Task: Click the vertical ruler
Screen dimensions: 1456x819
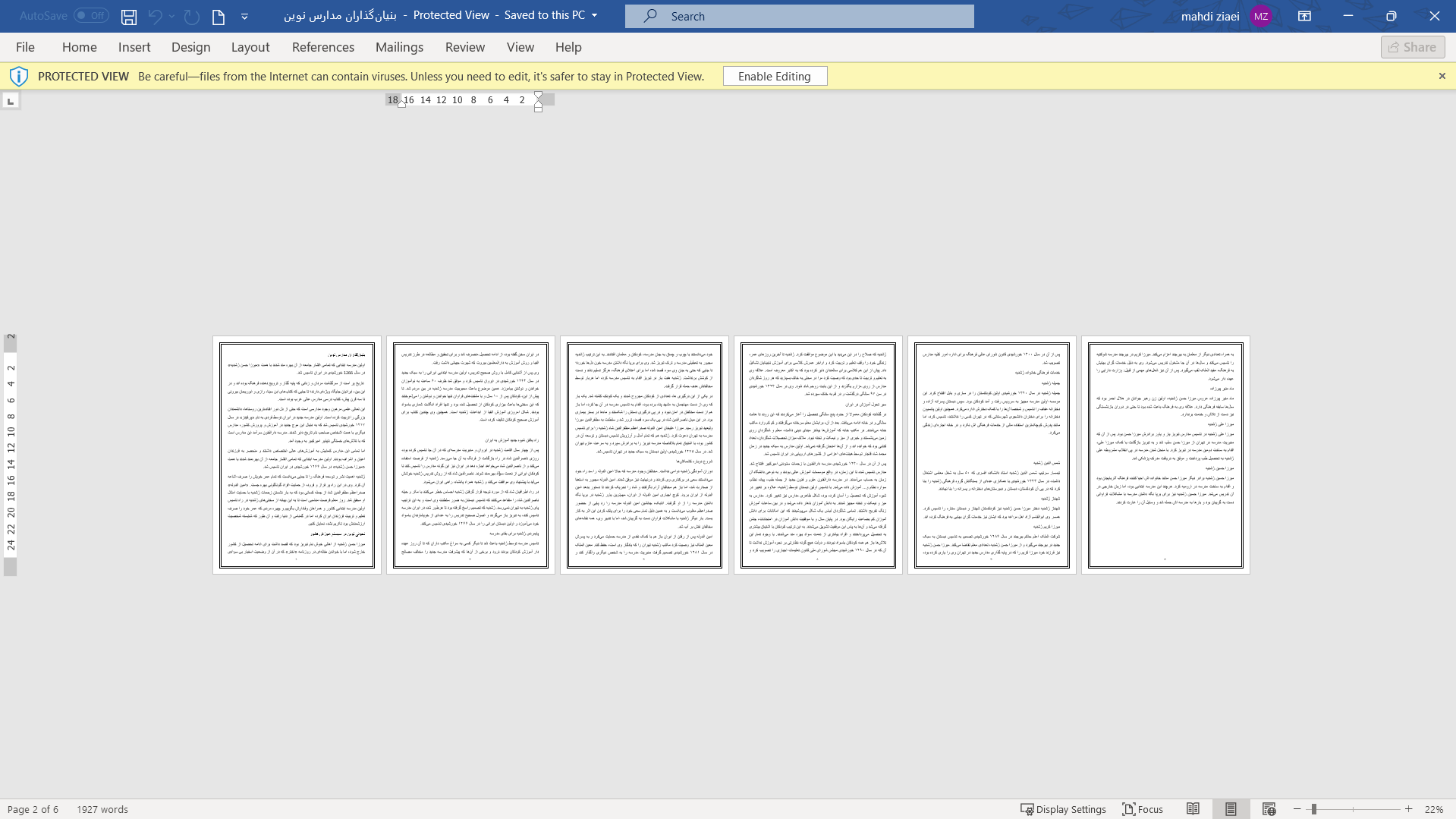Action: [x=10, y=455]
